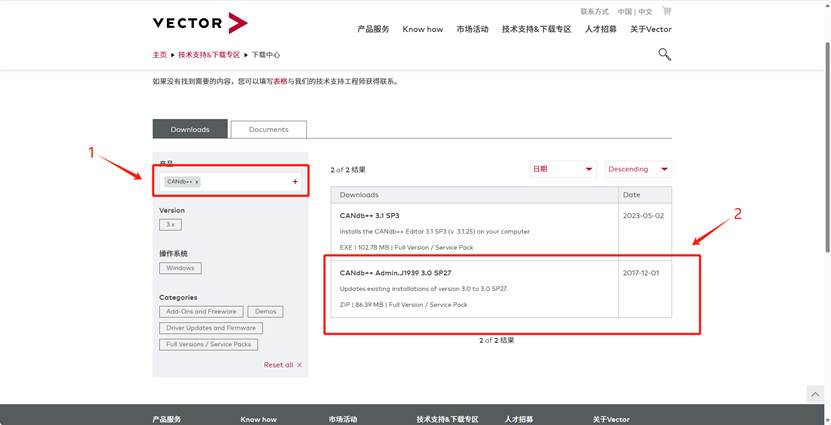Switch to the Documents tab
Image resolution: width=831 pixels, height=425 pixels.
[x=269, y=129]
